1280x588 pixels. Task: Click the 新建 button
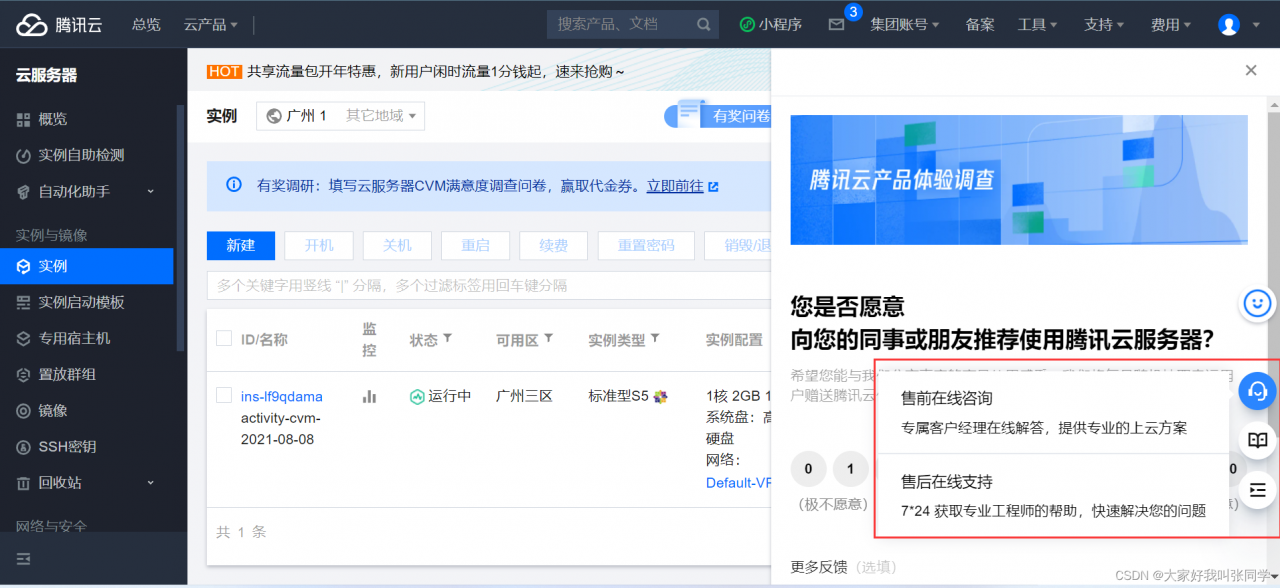[x=241, y=245]
